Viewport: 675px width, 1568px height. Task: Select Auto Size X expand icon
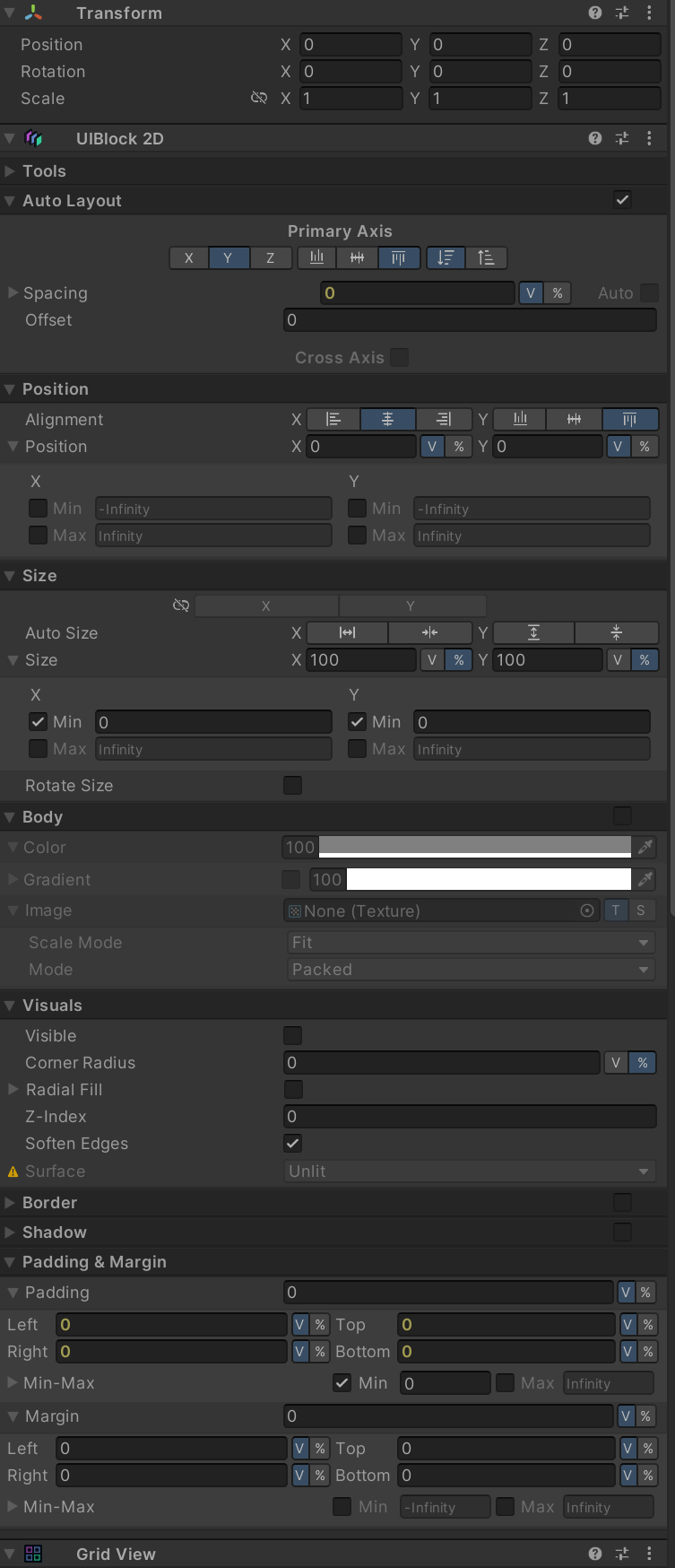pos(347,632)
